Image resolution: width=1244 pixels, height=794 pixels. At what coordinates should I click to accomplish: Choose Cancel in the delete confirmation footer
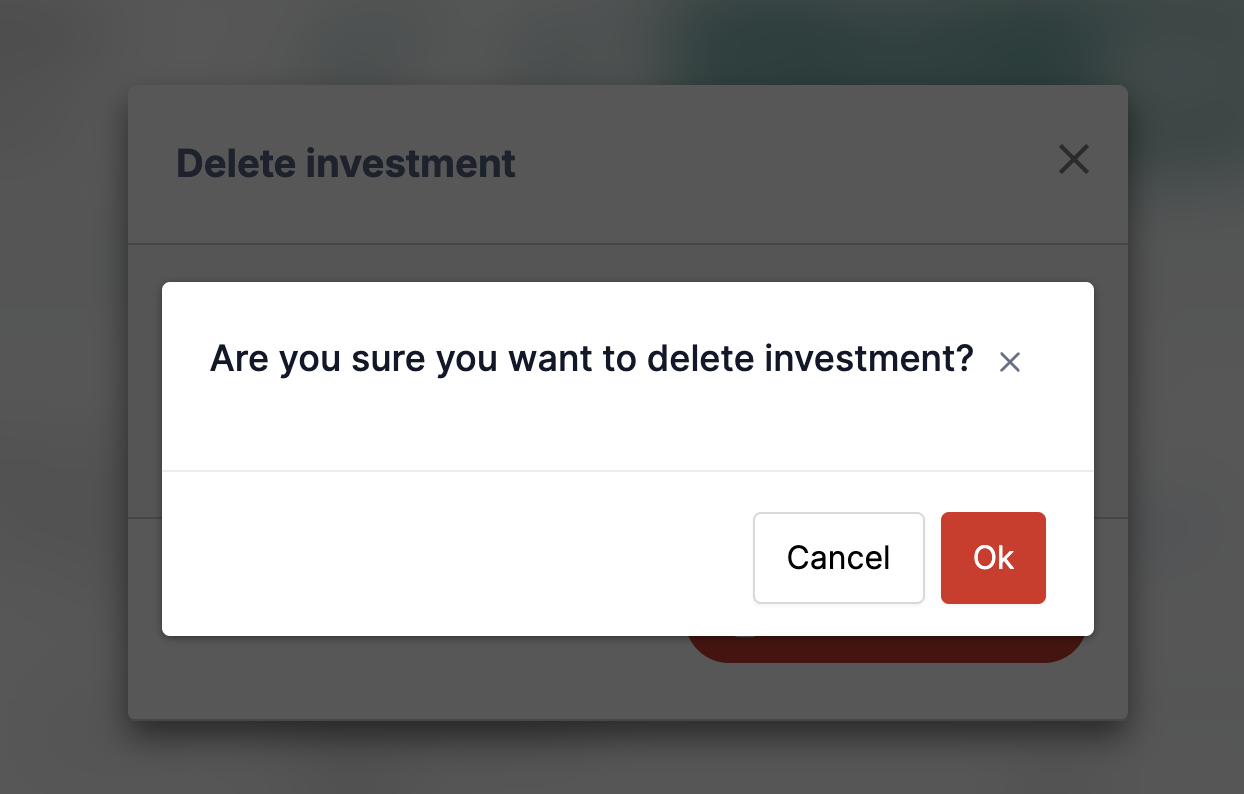coord(838,558)
